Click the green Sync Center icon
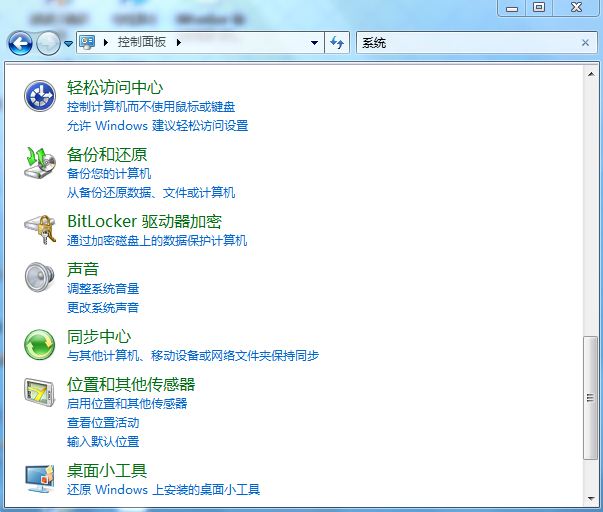The image size is (603, 512). [x=40, y=345]
